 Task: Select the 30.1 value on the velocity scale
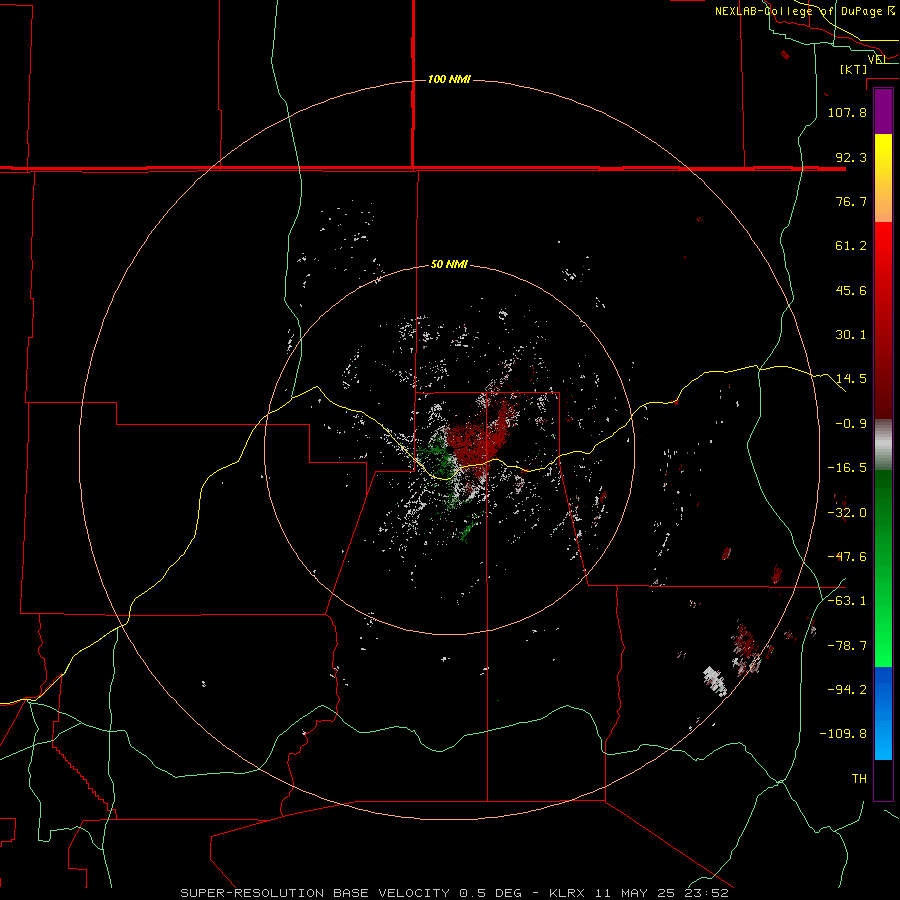(x=851, y=335)
